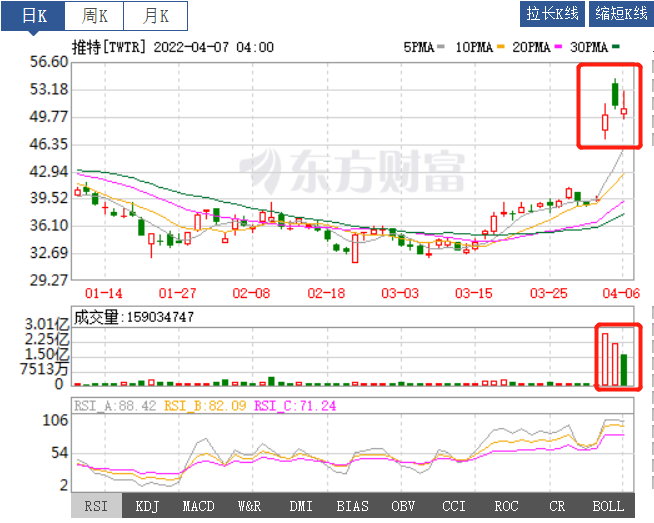The width and height of the screenshot is (654, 523).
Task: Click the green 30PMA color marker
Action: 616,46
